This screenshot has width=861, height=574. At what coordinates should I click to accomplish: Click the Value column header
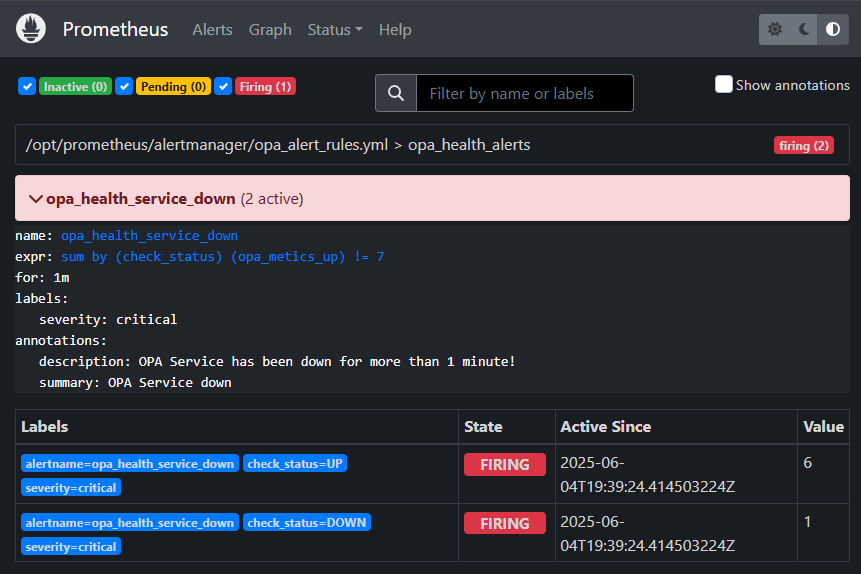(x=823, y=427)
